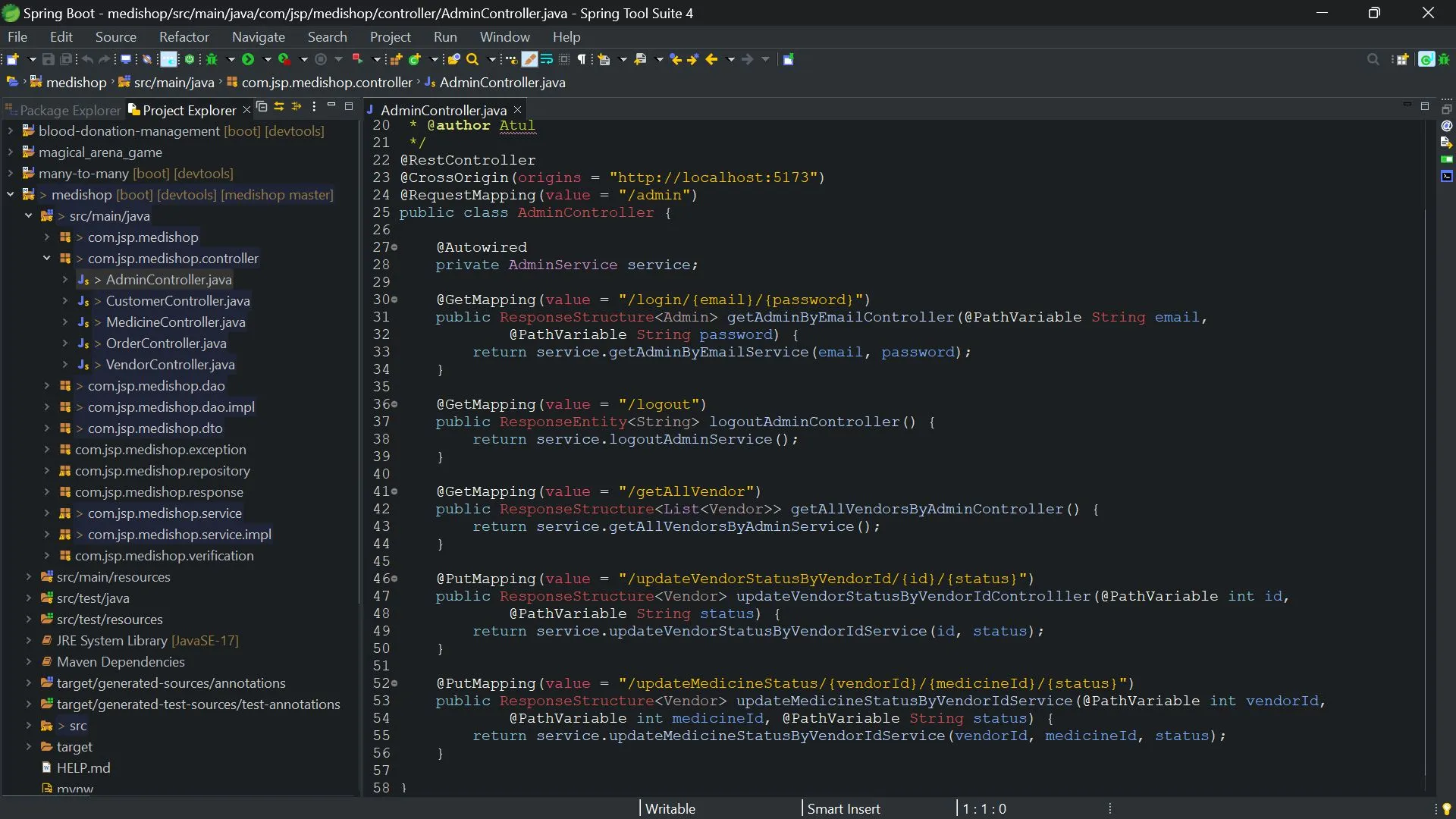Screen dimensions: 1456x819
Task: Click the Search magnifier toolbar icon
Action: [x=472, y=59]
